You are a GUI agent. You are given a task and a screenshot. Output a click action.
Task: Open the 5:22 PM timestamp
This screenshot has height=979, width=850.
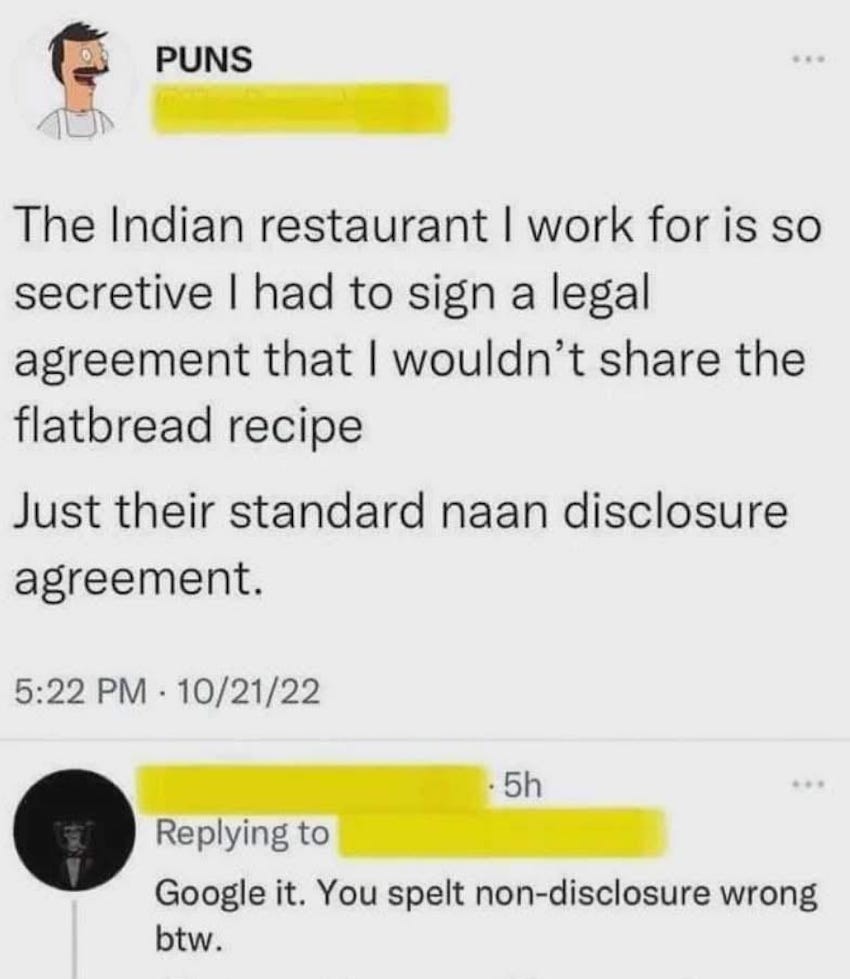click(81, 692)
